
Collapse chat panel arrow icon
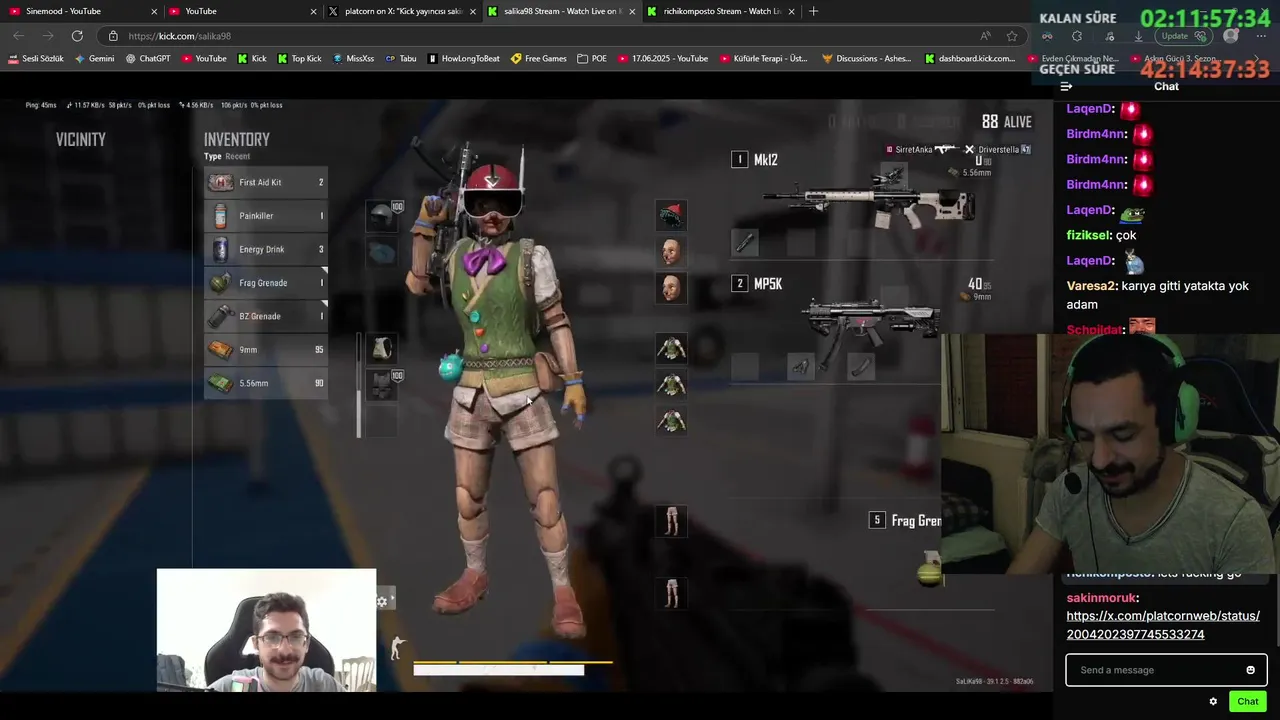coord(1066,86)
